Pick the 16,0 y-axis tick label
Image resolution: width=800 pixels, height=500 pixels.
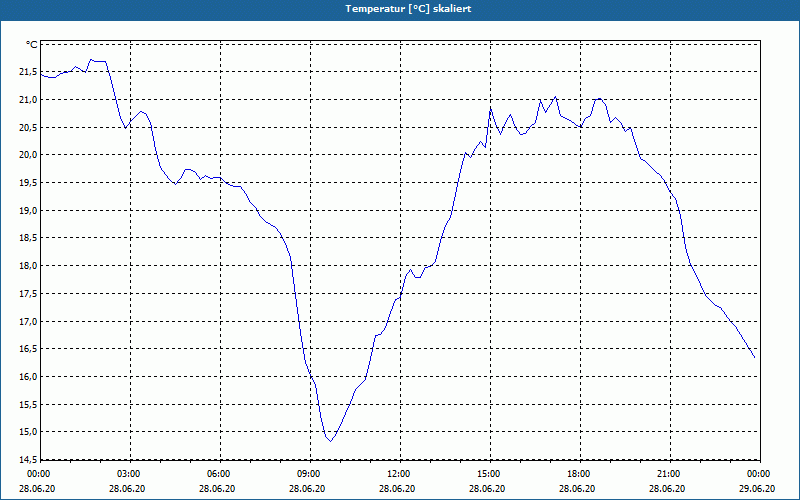tap(28, 377)
